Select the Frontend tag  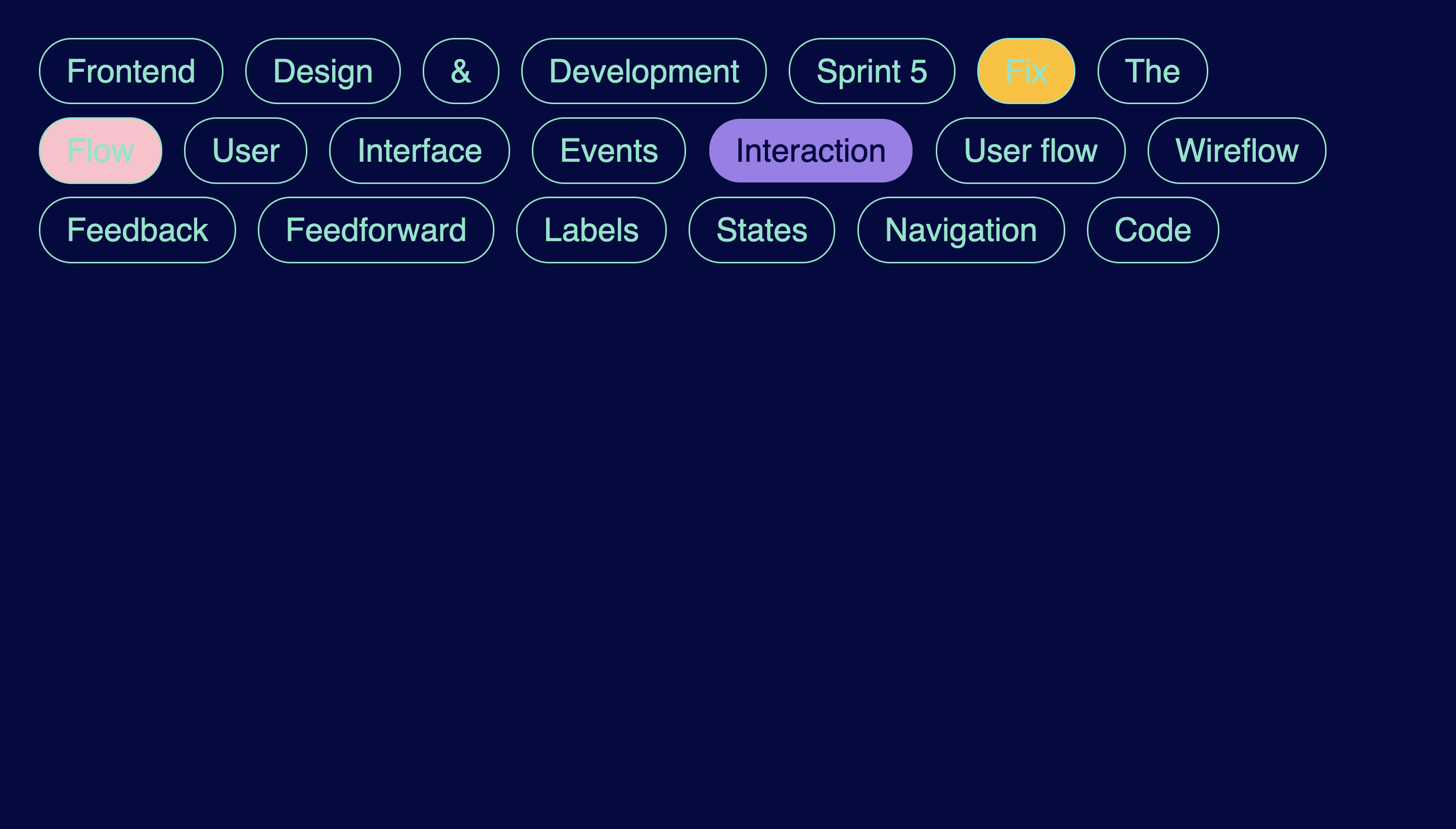click(130, 71)
